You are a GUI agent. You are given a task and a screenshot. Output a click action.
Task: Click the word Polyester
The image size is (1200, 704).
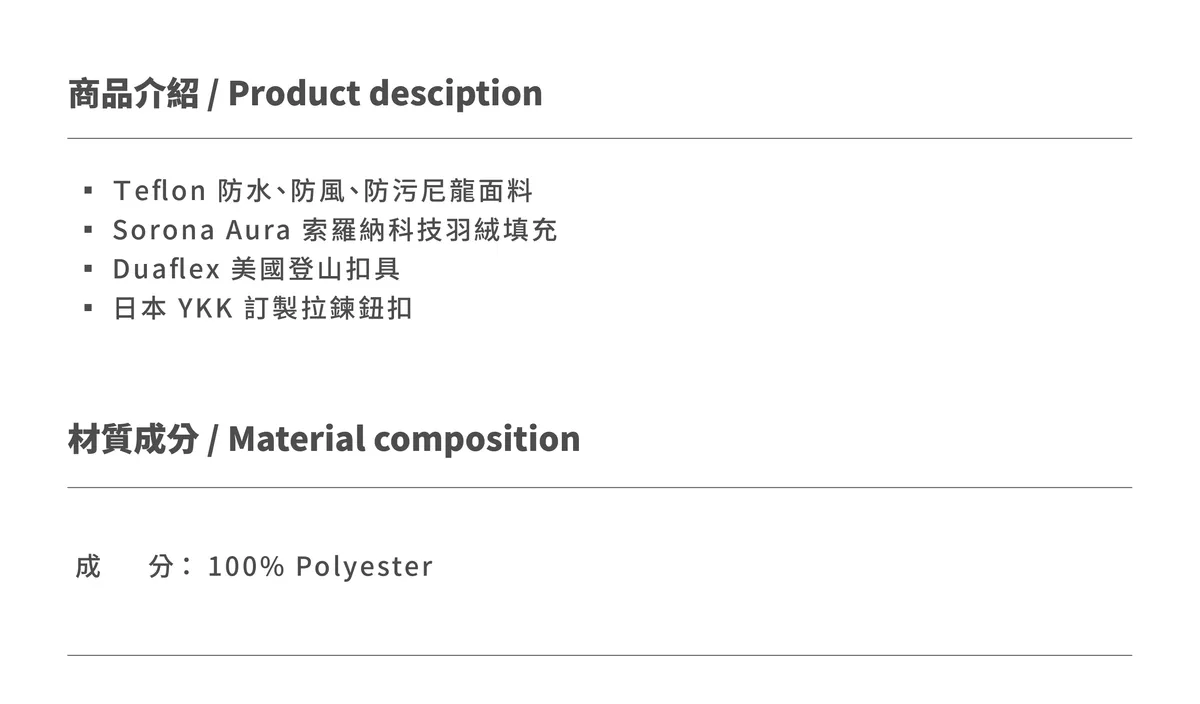[x=364, y=567]
